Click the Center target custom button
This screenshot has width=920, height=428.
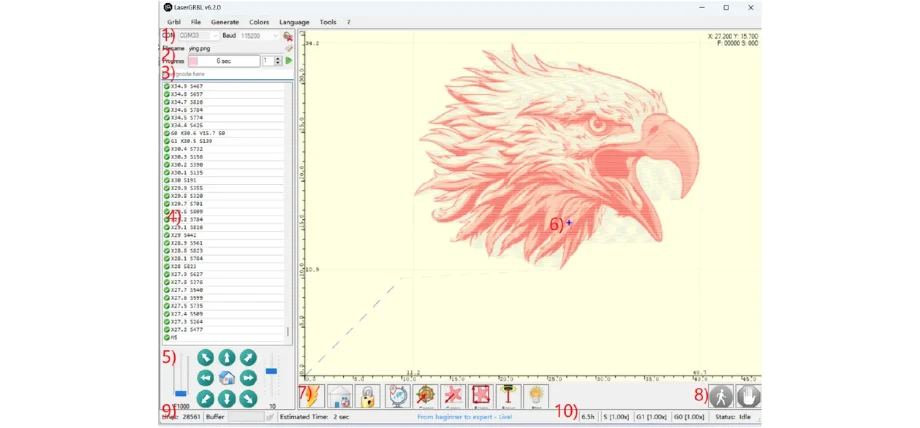[425, 396]
